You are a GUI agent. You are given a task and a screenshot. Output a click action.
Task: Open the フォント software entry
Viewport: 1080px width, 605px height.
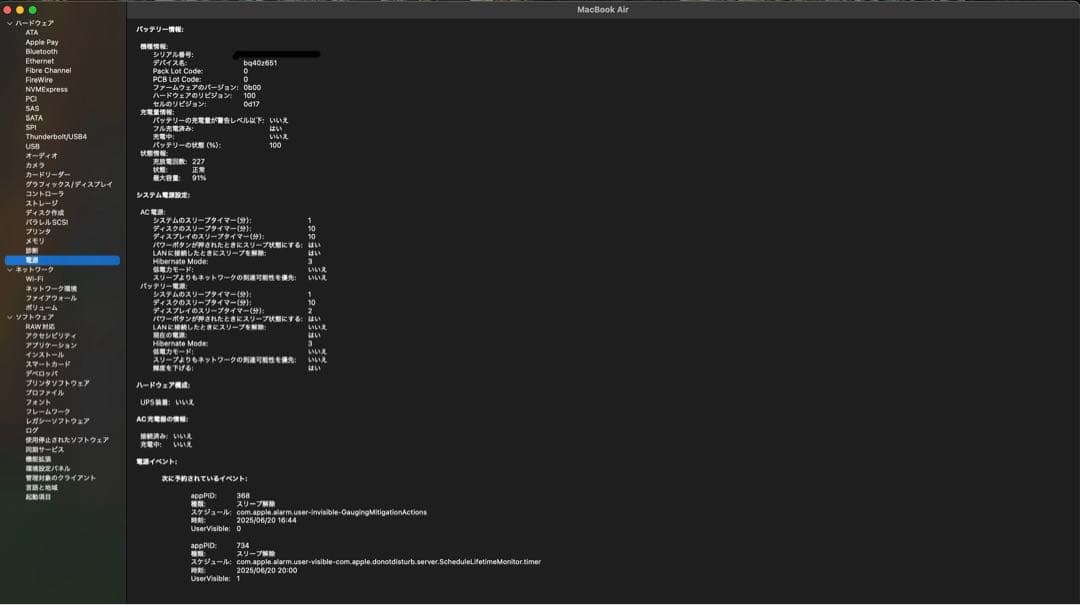point(38,402)
